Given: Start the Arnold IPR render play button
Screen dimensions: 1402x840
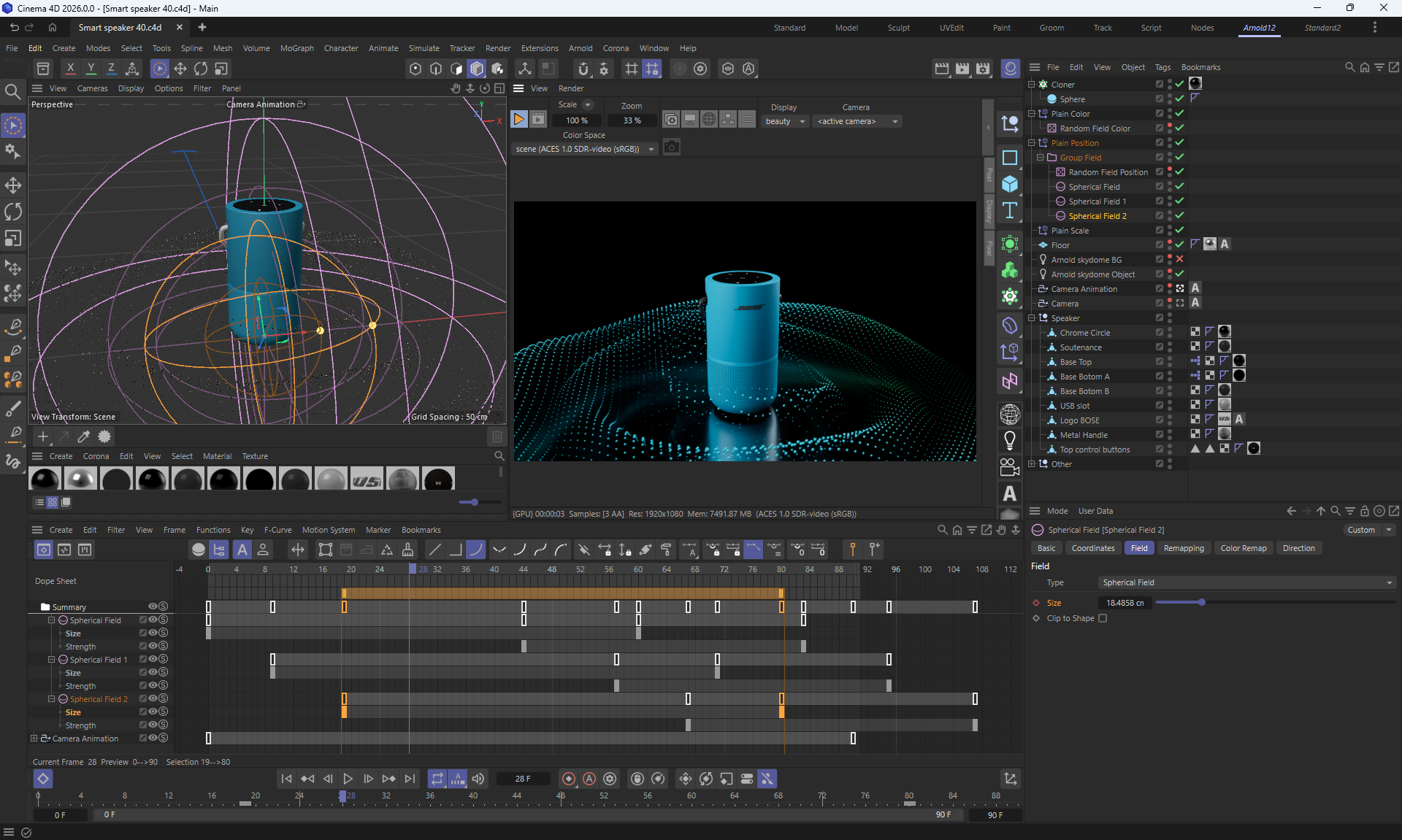Looking at the screenshot, I should tap(518, 119).
